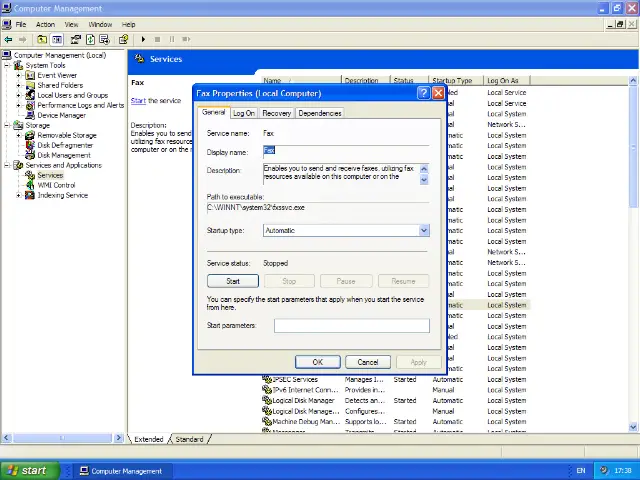Switch to the Dependencies tab

tap(320, 113)
